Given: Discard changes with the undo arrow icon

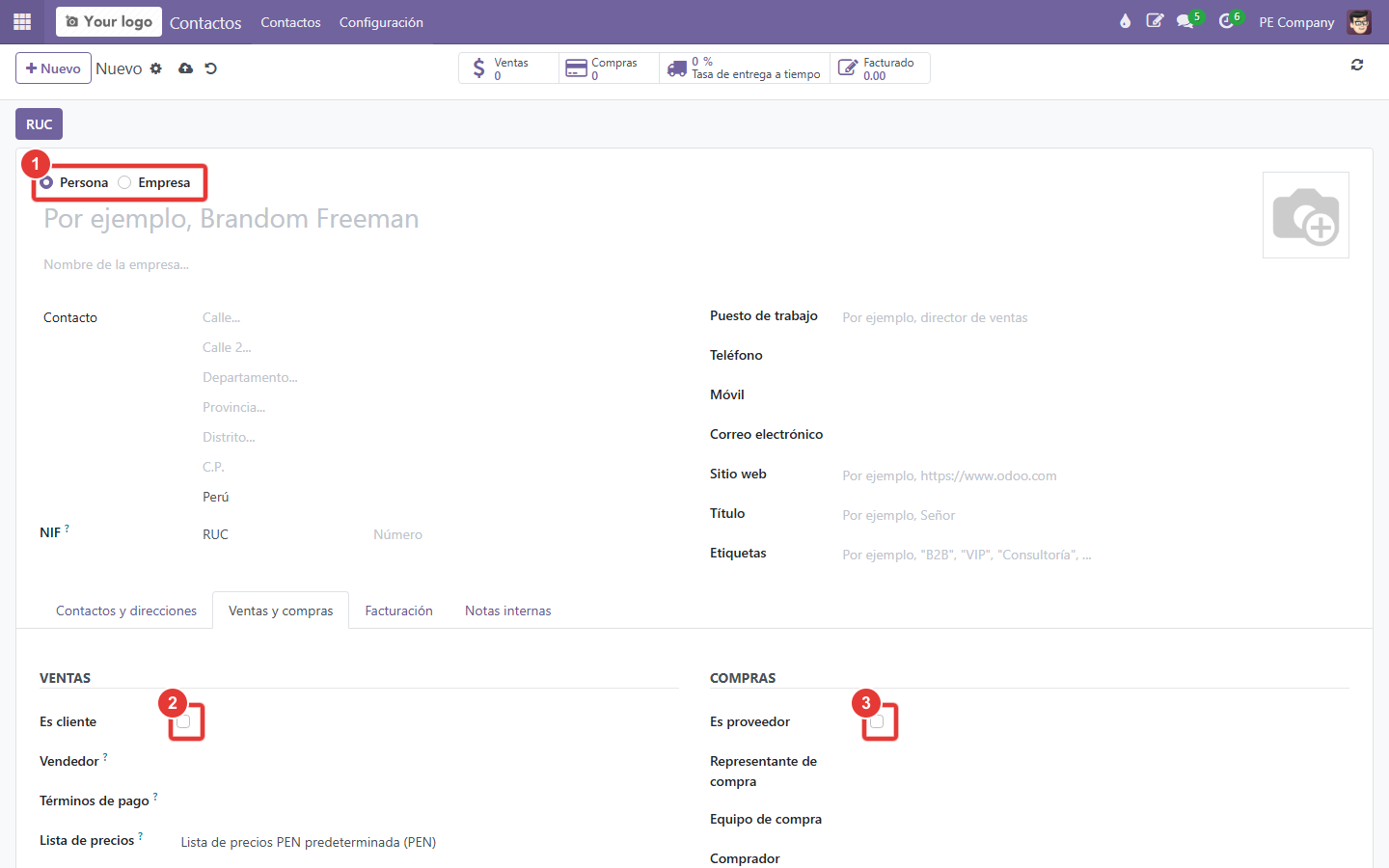Looking at the screenshot, I should coord(211,68).
